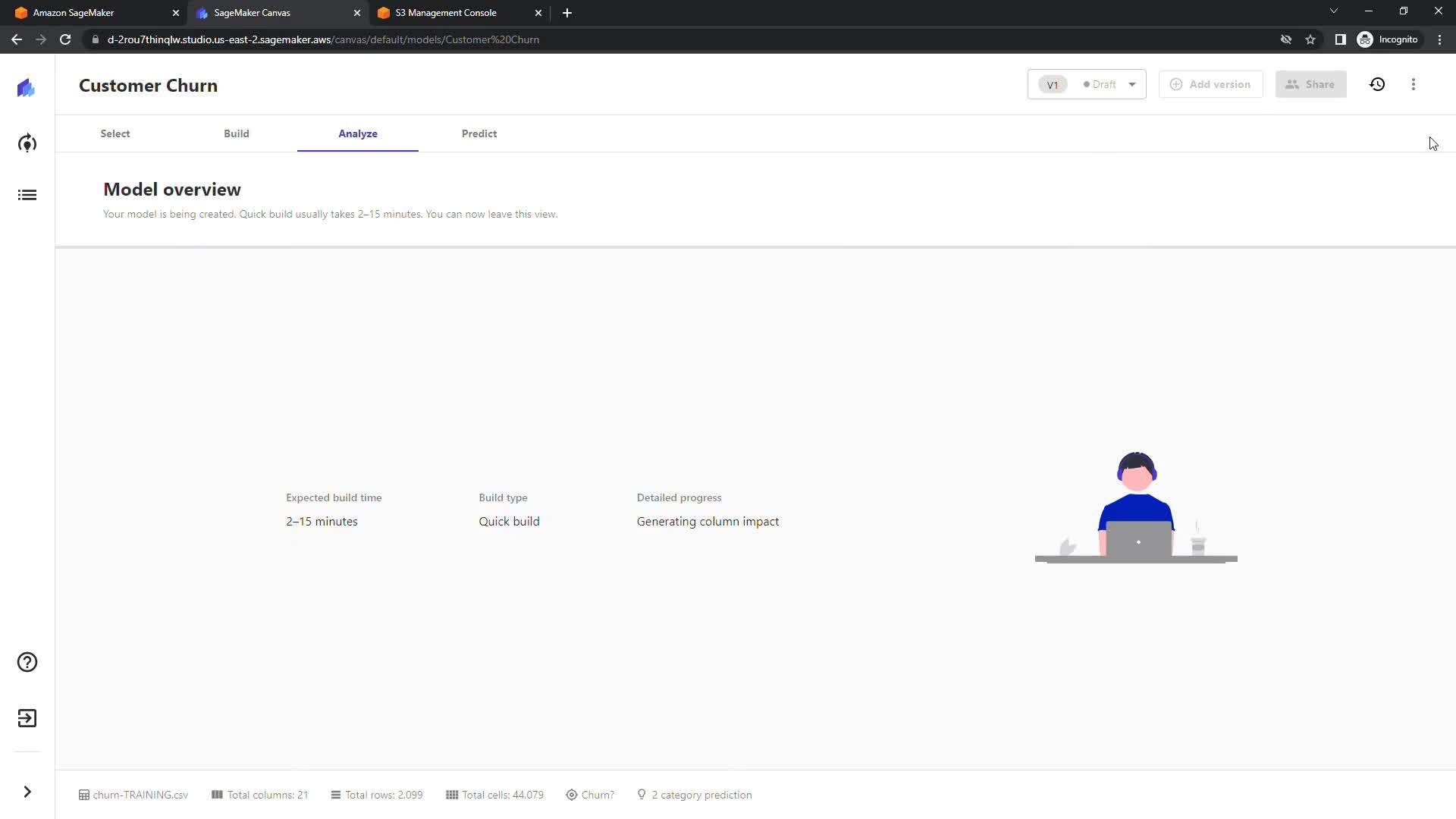1456x819 pixels.
Task: Open the help question mark icon
Action: pyautogui.click(x=27, y=662)
